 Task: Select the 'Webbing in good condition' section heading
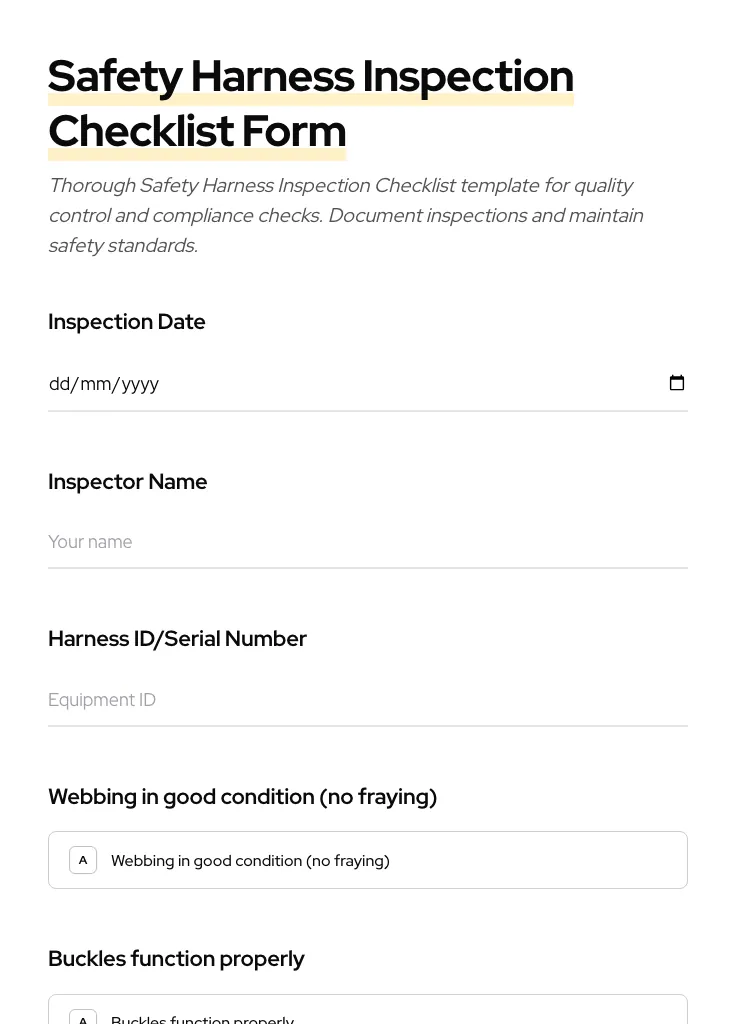[242, 796]
